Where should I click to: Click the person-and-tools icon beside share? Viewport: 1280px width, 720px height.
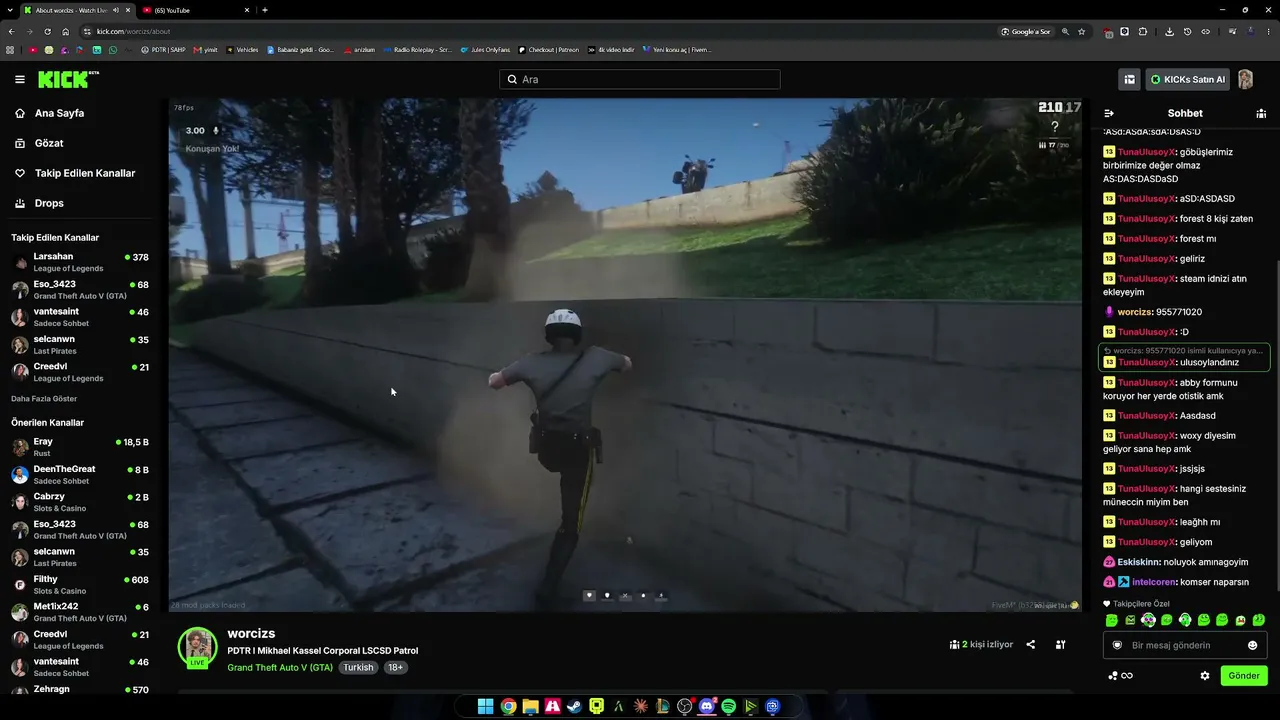1061,645
